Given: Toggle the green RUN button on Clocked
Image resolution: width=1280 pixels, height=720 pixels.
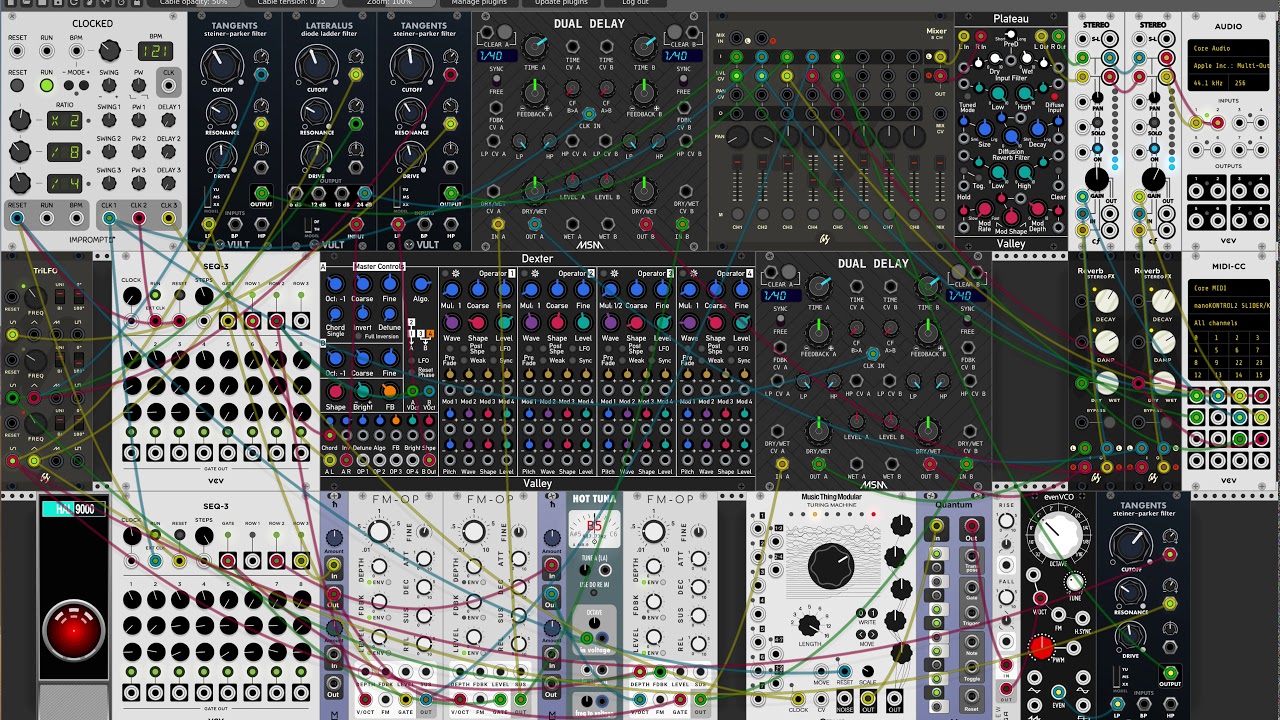Looking at the screenshot, I should coord(47,87).
